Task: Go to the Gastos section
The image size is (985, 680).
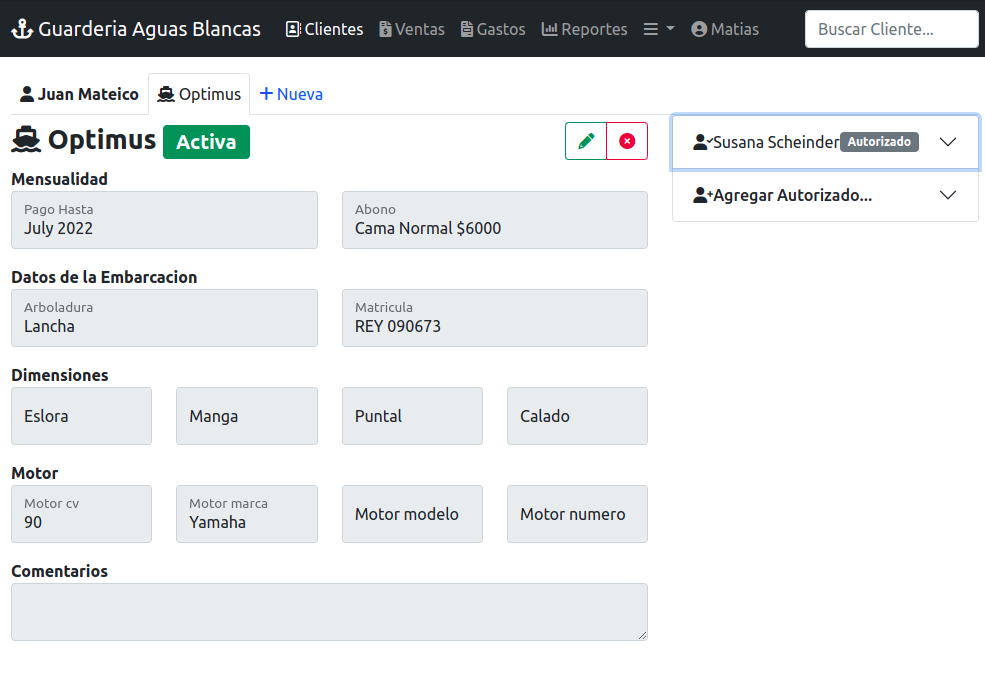Action: coord(493,29)
